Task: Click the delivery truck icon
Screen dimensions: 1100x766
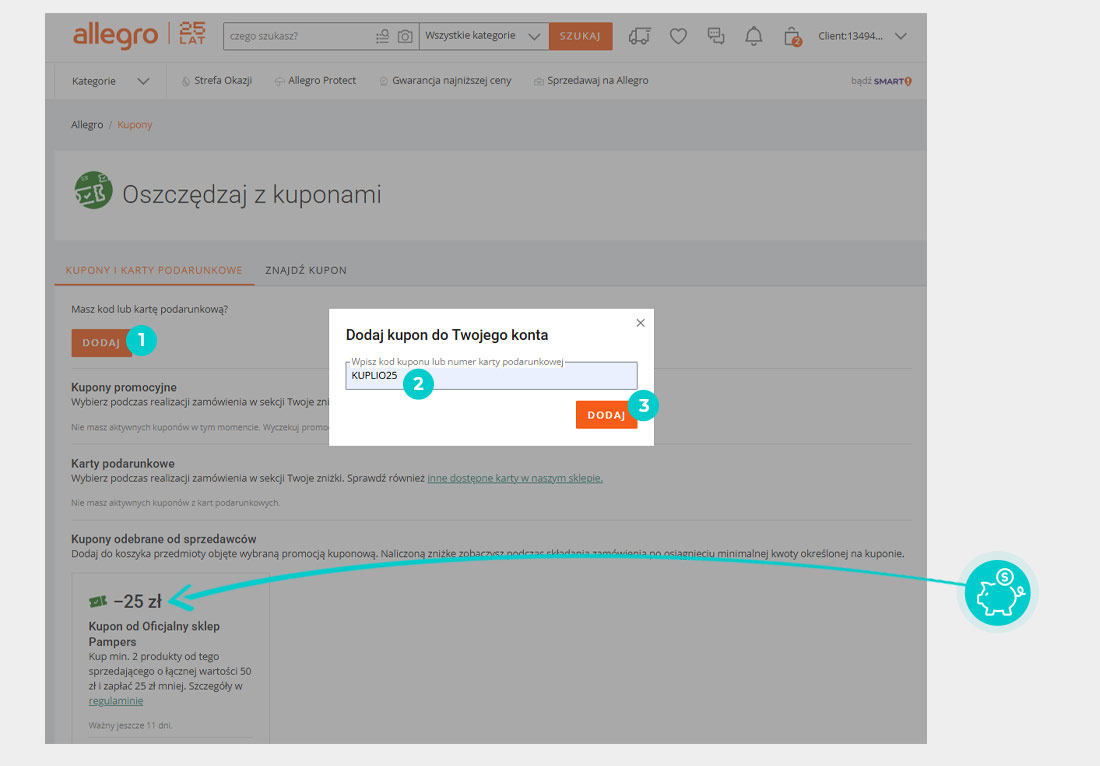Action: coord(640,37)
